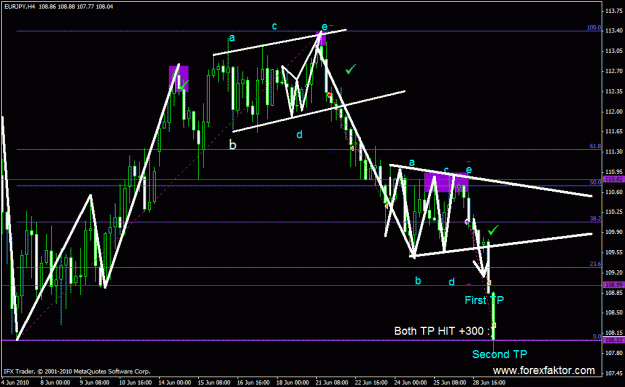Viewport: 625px width, 387px height.
Task: Click the 112.00 price axis label
Action: point(614,112)
